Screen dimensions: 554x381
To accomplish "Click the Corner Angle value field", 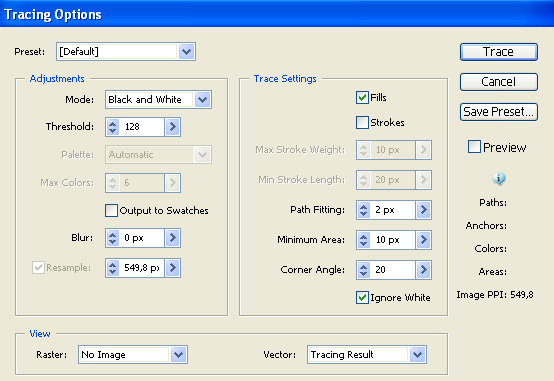I will click(x=393, y=270).
